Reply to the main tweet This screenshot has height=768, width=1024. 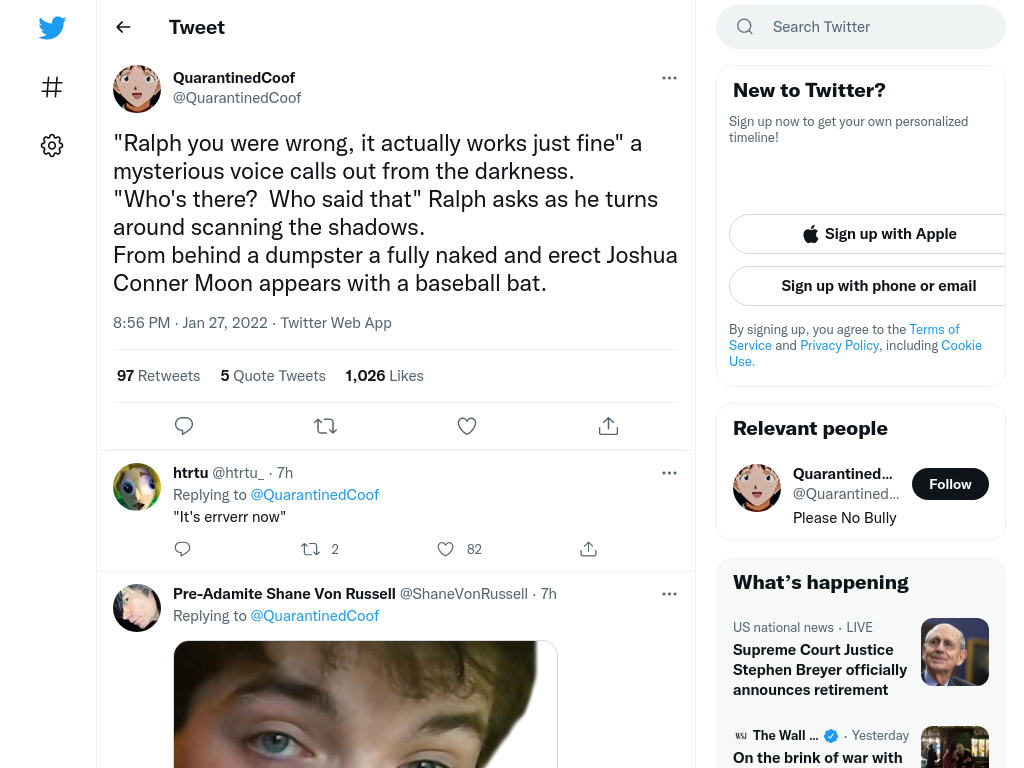pos(184,426)
